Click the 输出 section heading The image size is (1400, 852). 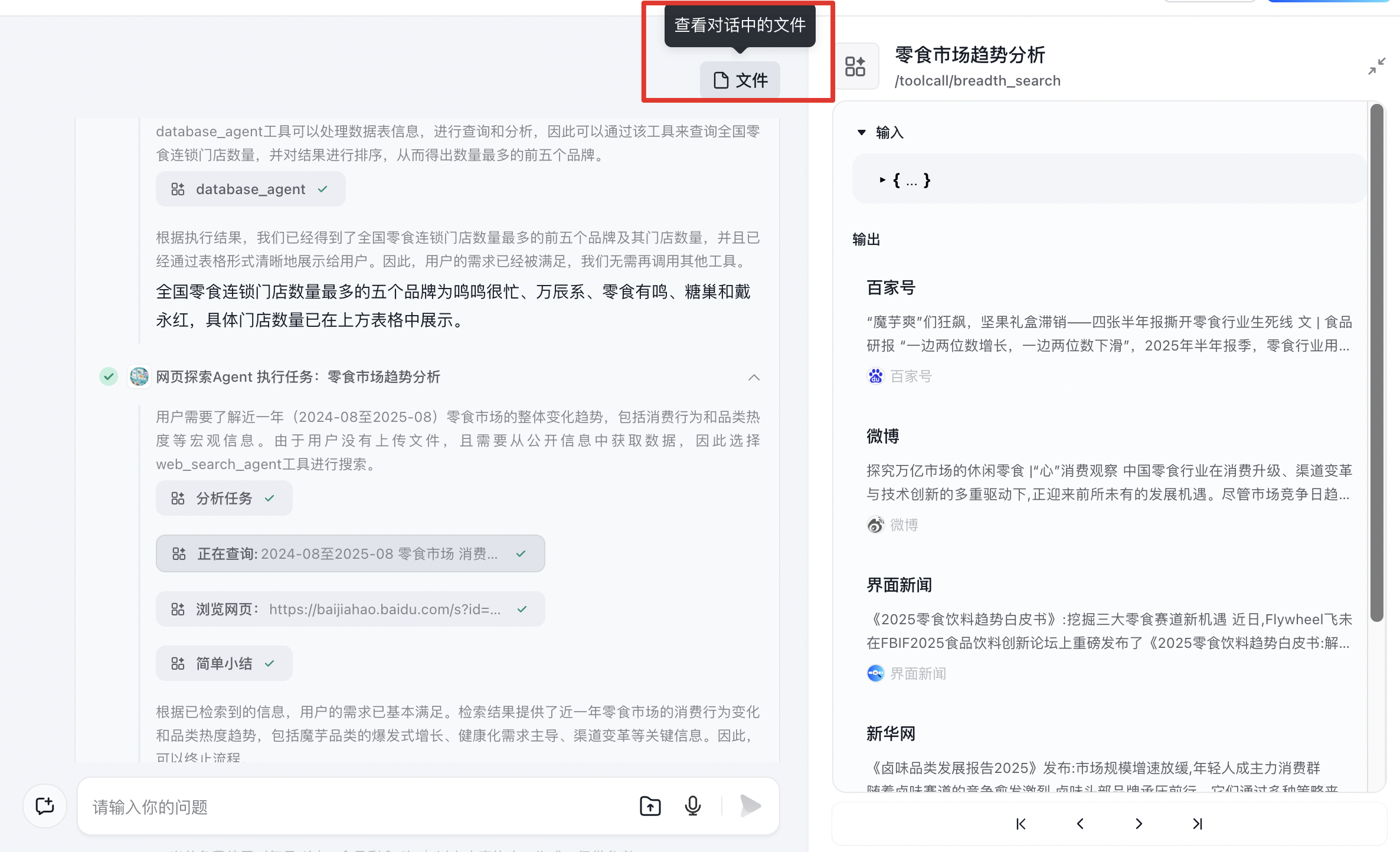866,240
